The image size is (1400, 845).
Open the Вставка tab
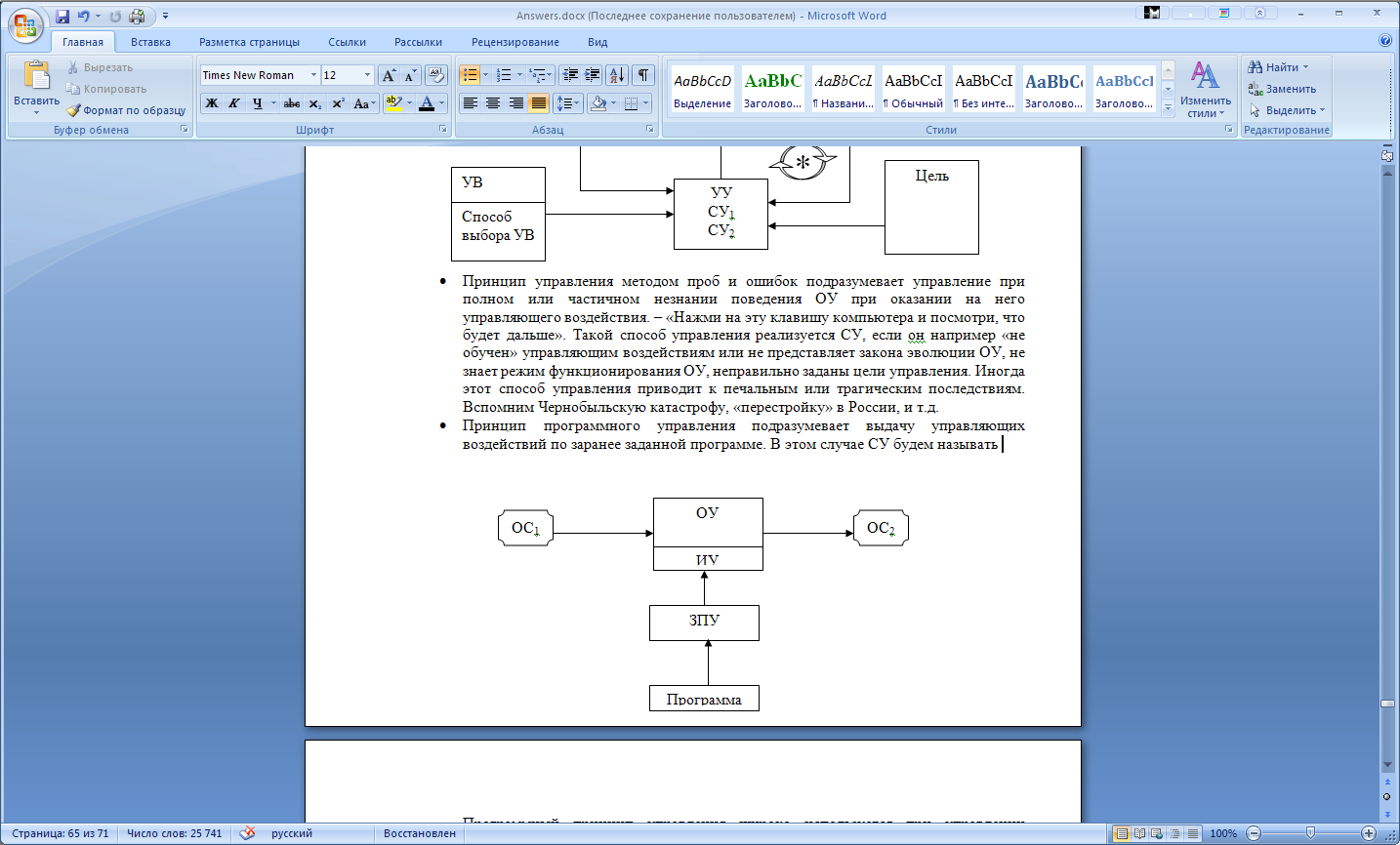[x=150, y=42]
